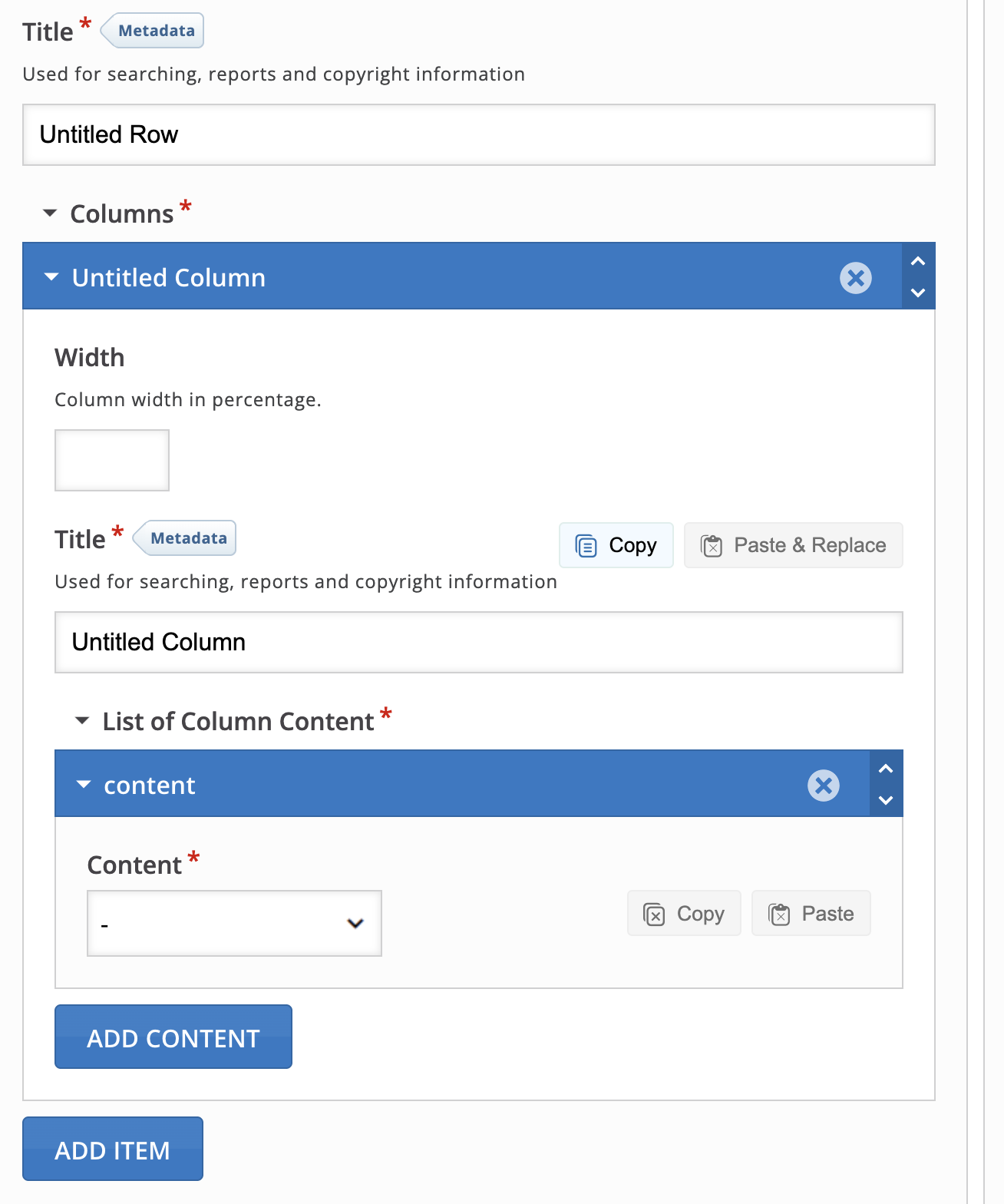Focus the Untitled Row title field
Image resolution: width=1004 pixels, height=1204 pixels.
(x=478, y=135)
